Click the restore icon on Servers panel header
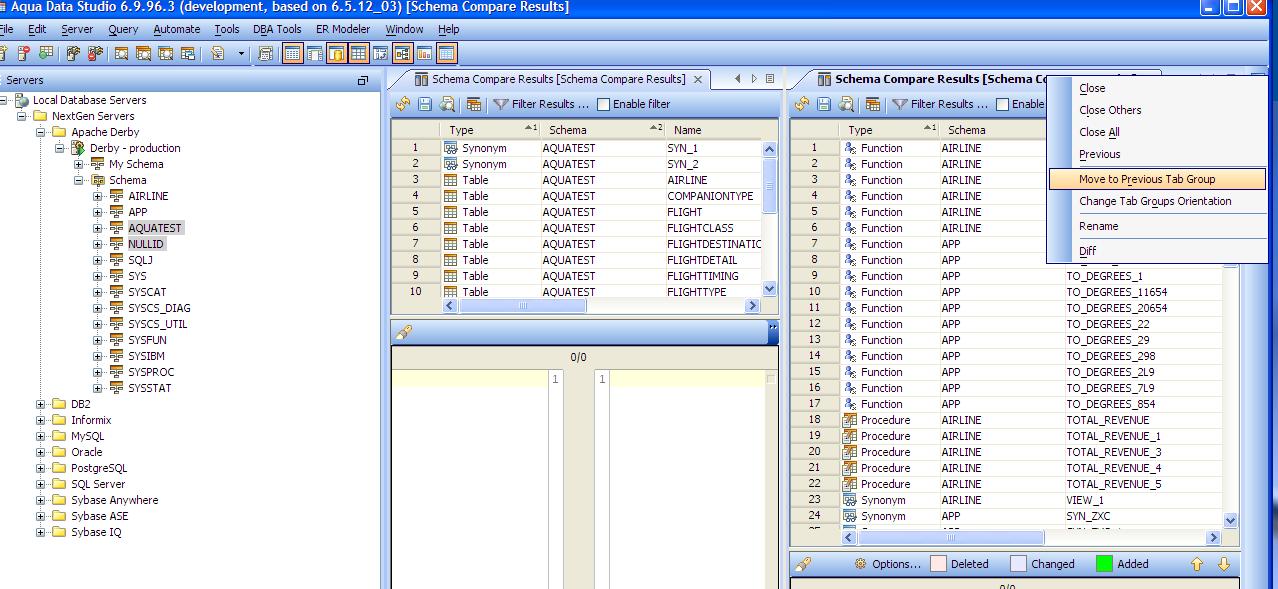Screen dimensions: 1278x589 (x=363, y=80)
